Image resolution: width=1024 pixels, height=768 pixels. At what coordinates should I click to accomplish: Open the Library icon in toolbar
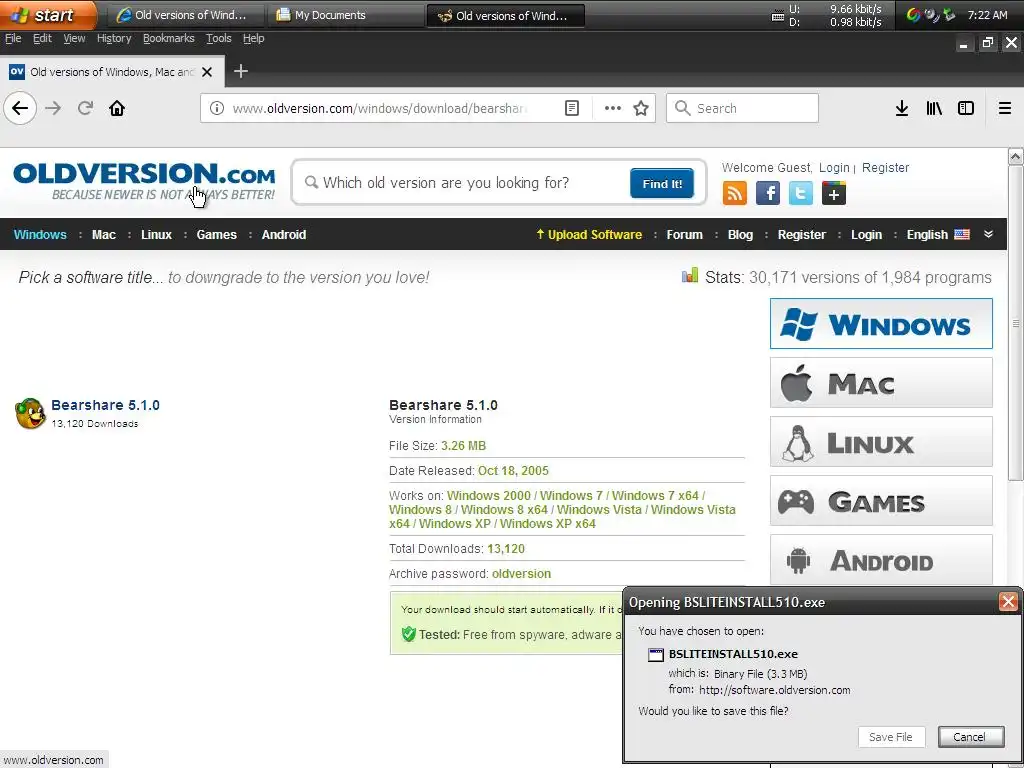point(934,108)
